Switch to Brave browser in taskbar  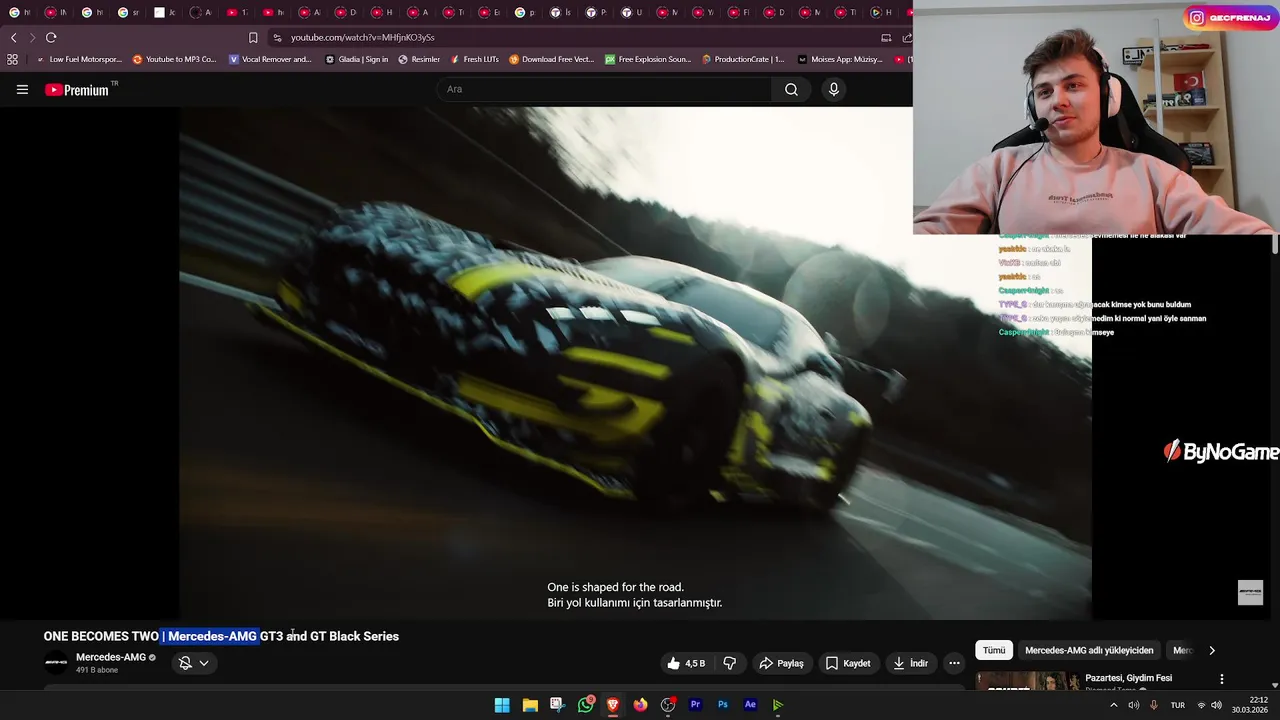pos(613,705)
